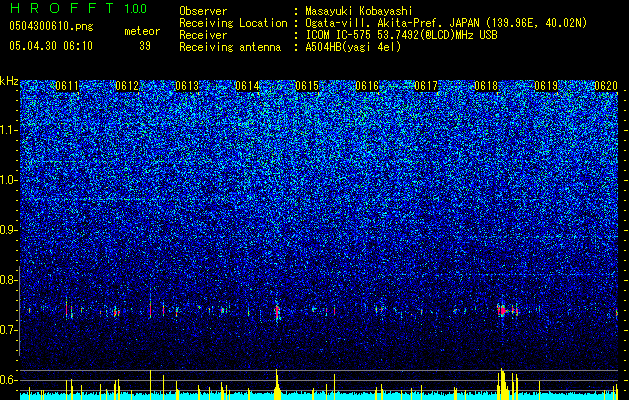Click the Receiving antenna label
Image resolution: width=629 pixels, height=400 pixels.
pyautogui.click(x=230, y=47)
